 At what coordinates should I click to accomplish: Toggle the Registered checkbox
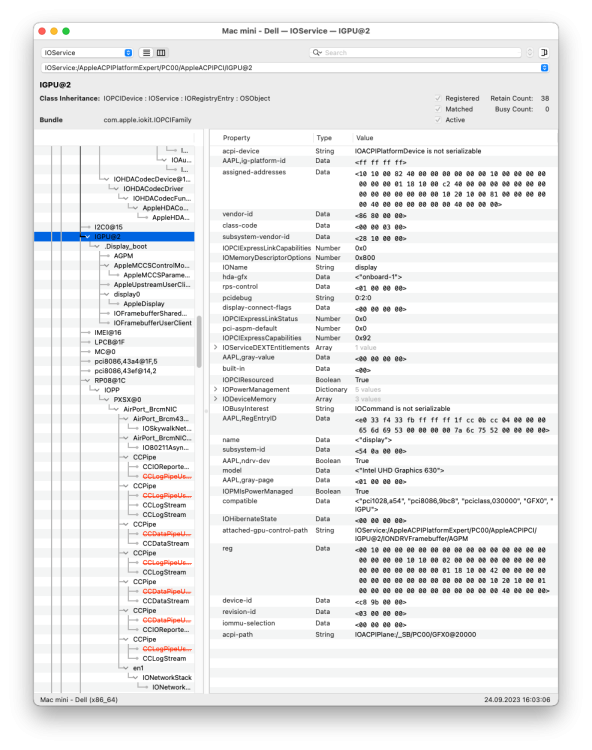(x=438, y=98)
